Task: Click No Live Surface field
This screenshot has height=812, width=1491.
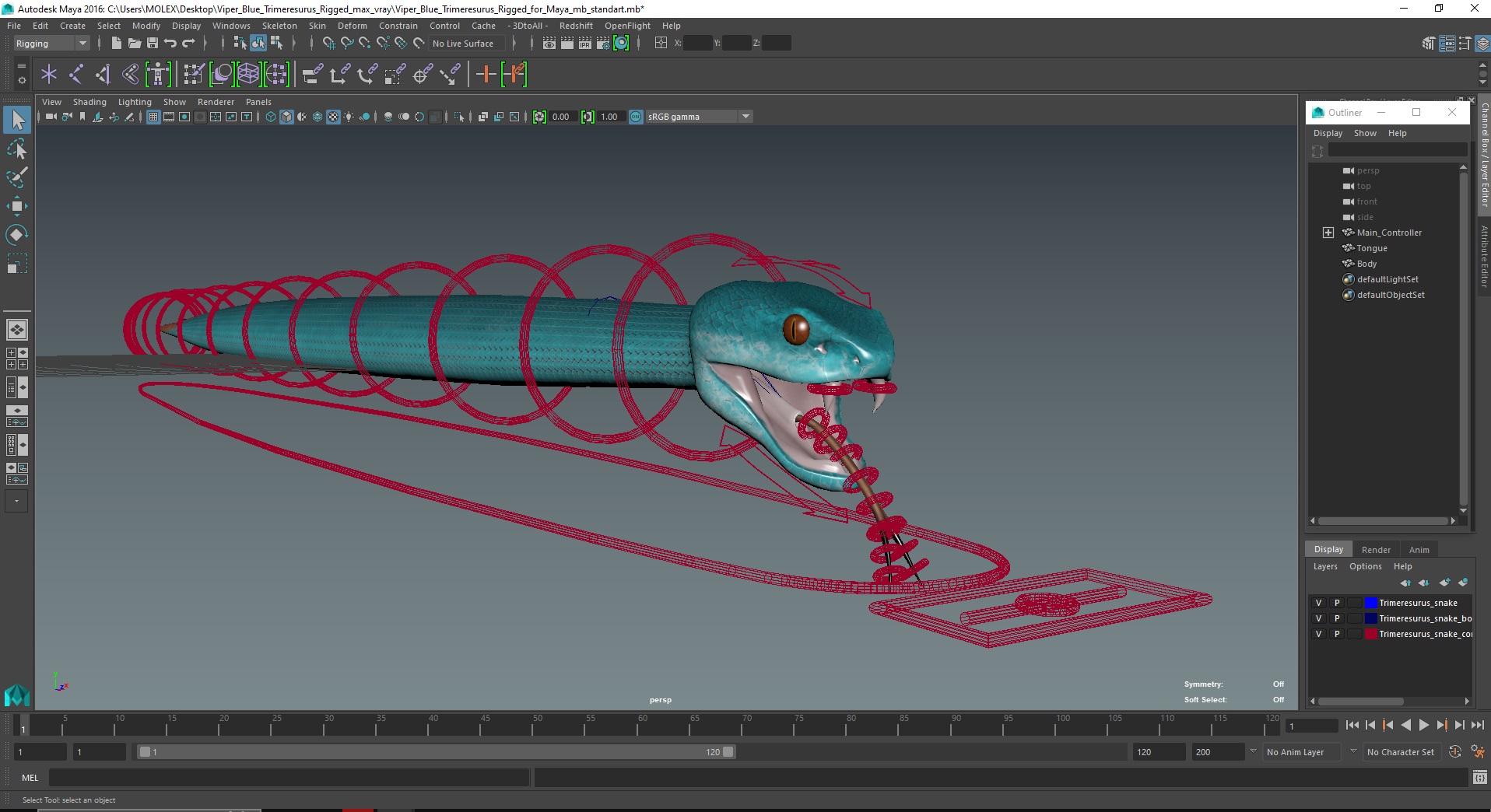Action: click(x=465, y=44)
